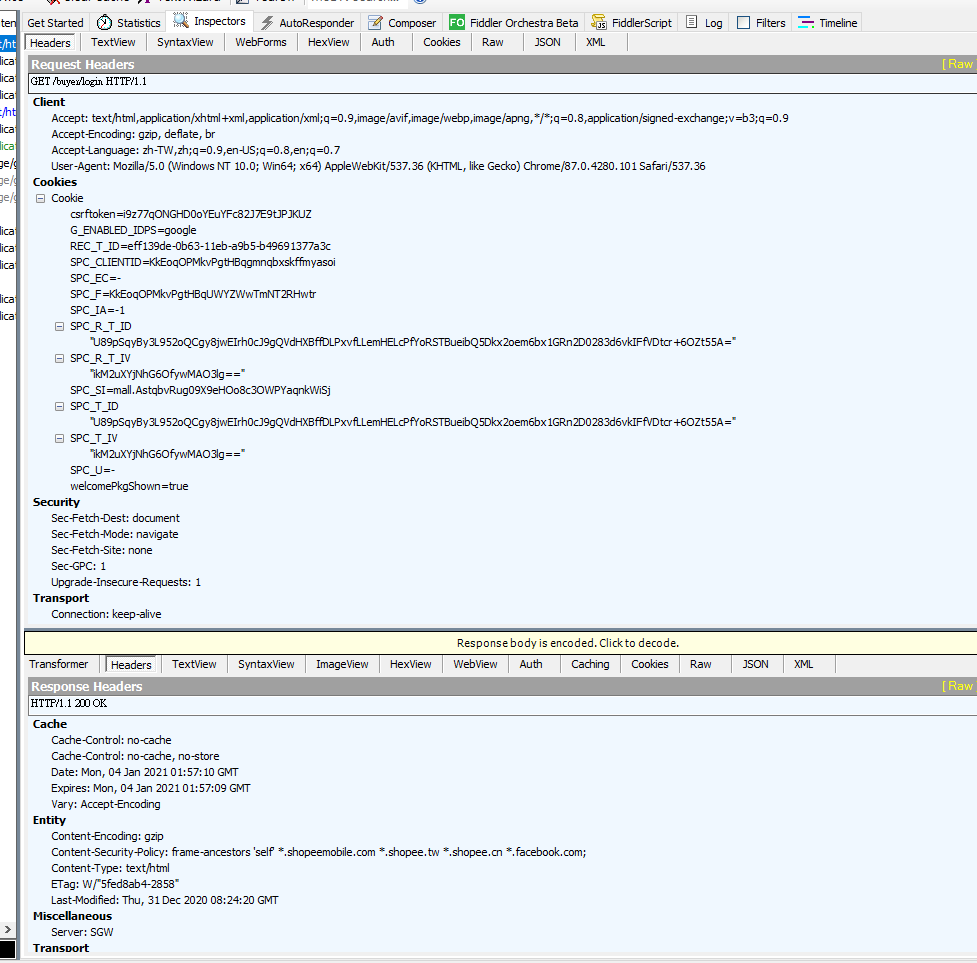The width and height of the screenshot is (977, 963).
Task: Click the Log document icon
Action: 692,22
